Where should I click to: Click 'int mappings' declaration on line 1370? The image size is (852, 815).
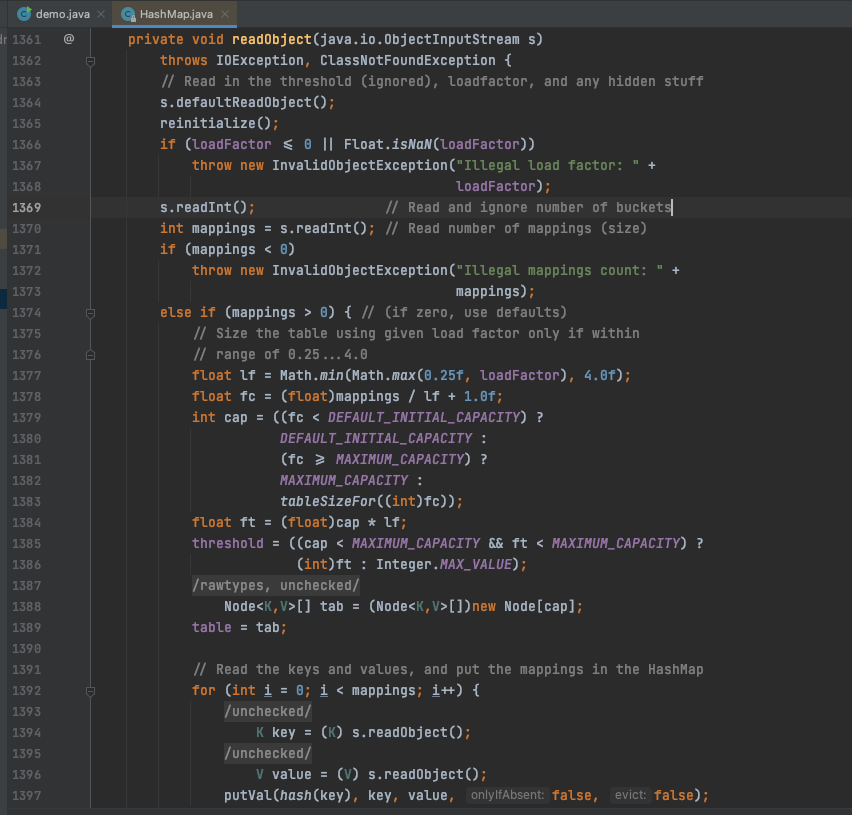click(208, 229)
